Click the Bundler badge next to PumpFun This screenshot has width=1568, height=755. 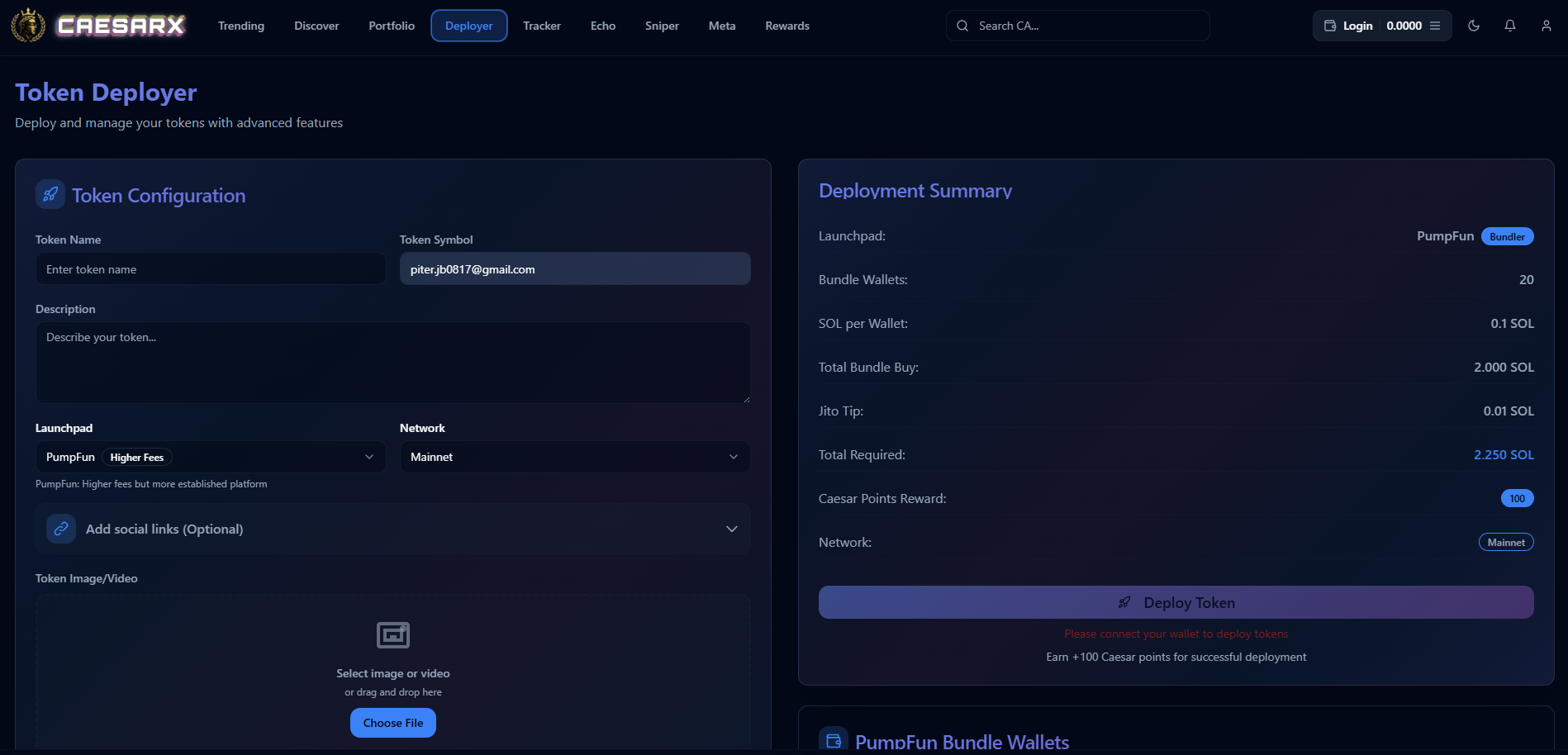1507,236
